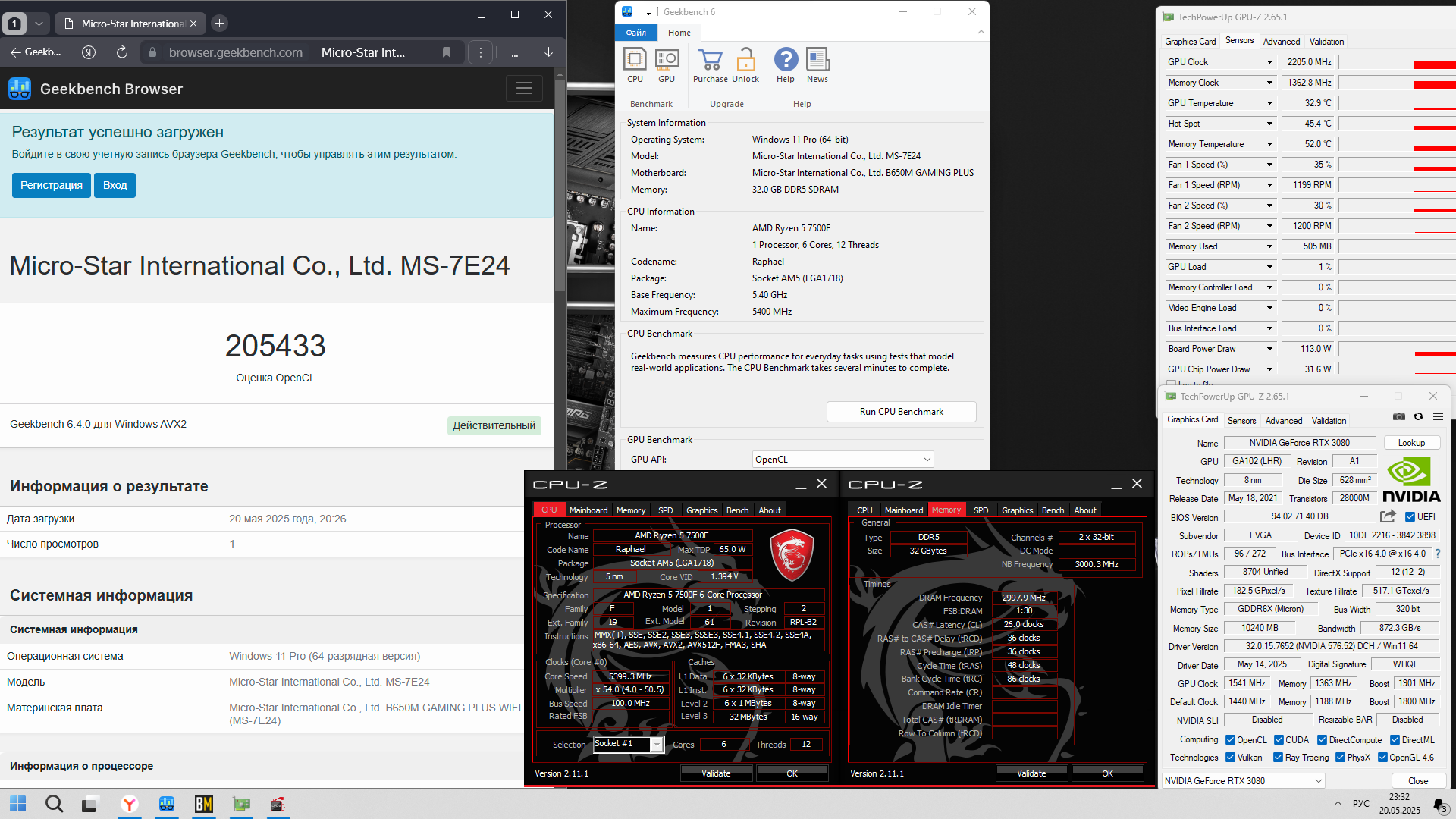Click the browser three-dot menu icon
This screenshot has width=1456, height=819.
[481, 52]
